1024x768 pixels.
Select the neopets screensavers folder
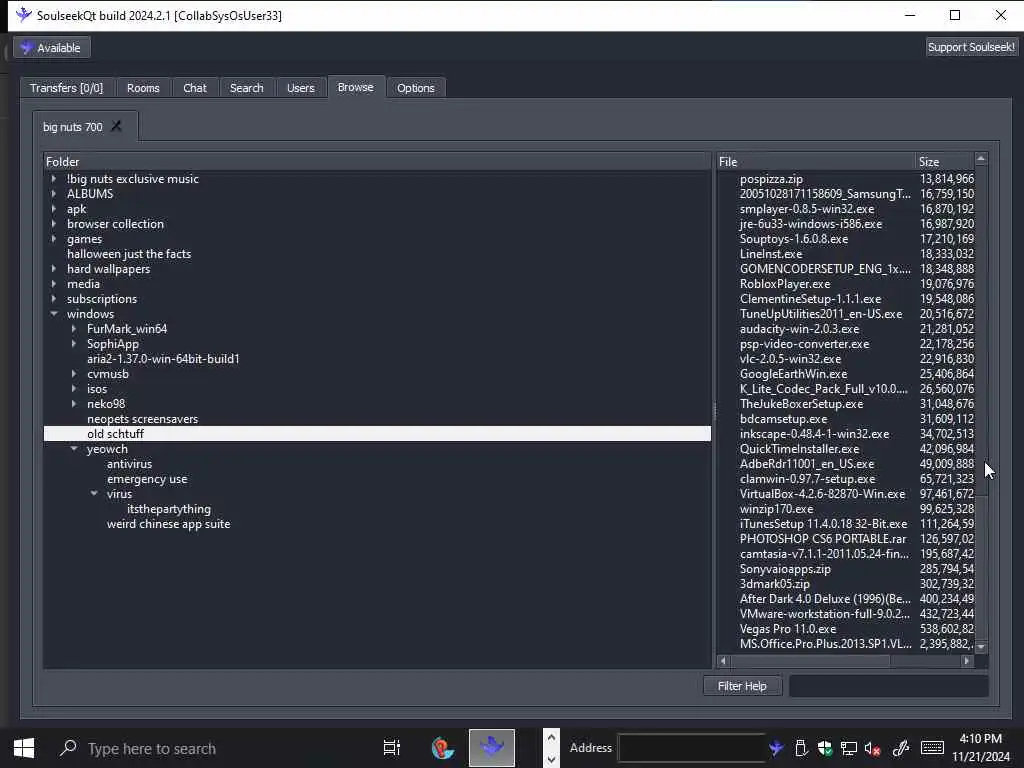(142, 419)
